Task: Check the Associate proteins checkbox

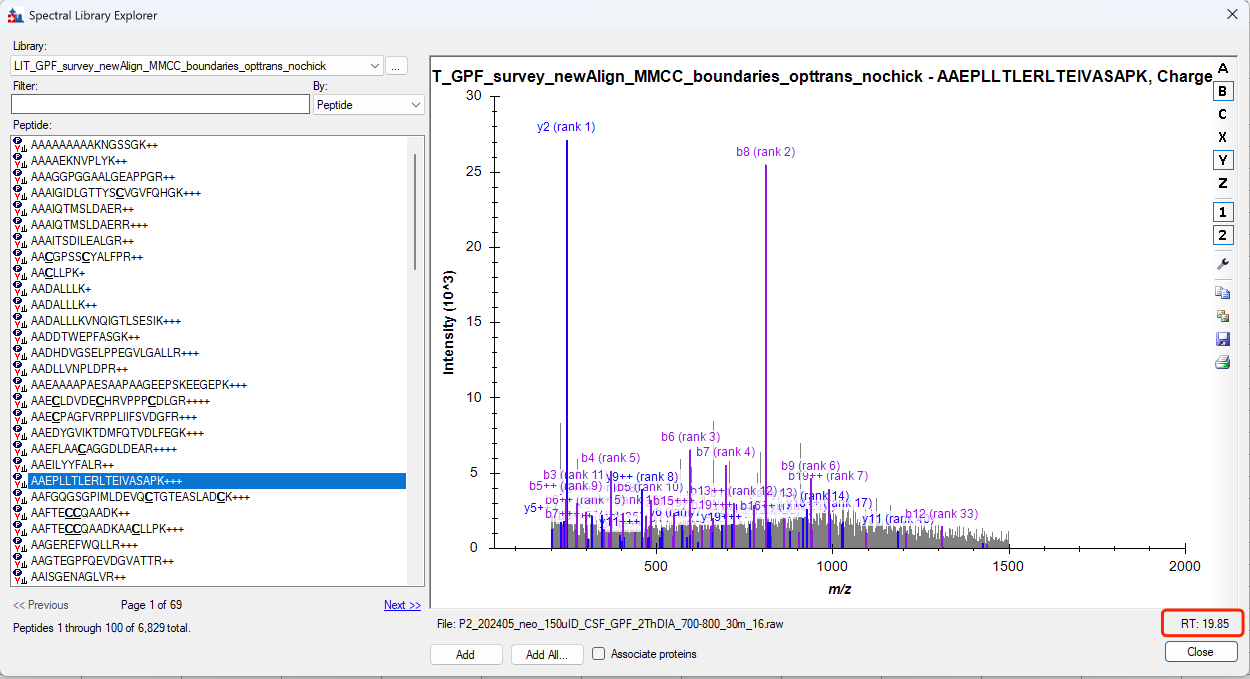Action: pyautogui.click(x=599, y=654)
